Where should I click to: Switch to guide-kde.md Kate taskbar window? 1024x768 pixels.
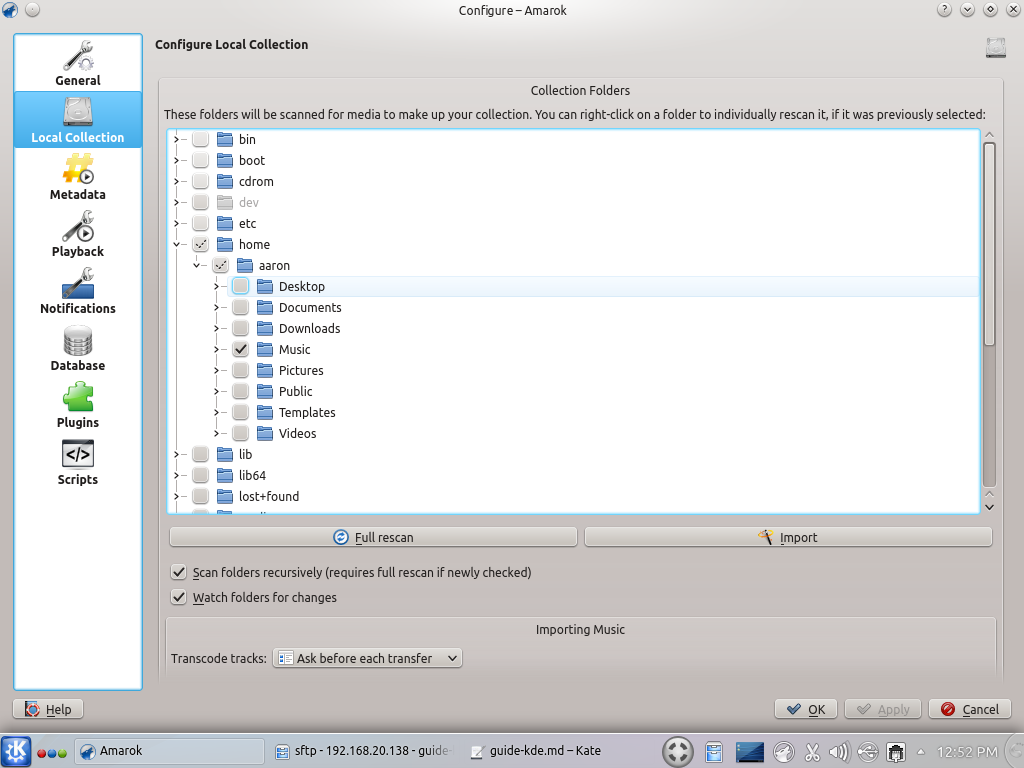click(536, 751)
